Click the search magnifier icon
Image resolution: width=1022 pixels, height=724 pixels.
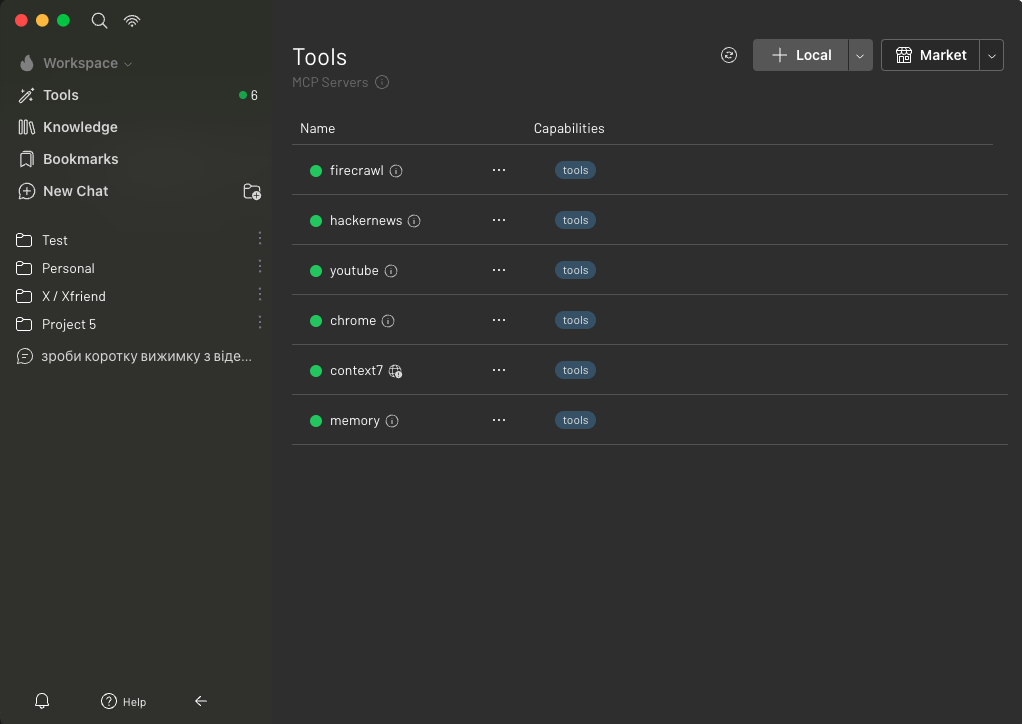pos(99,20)
